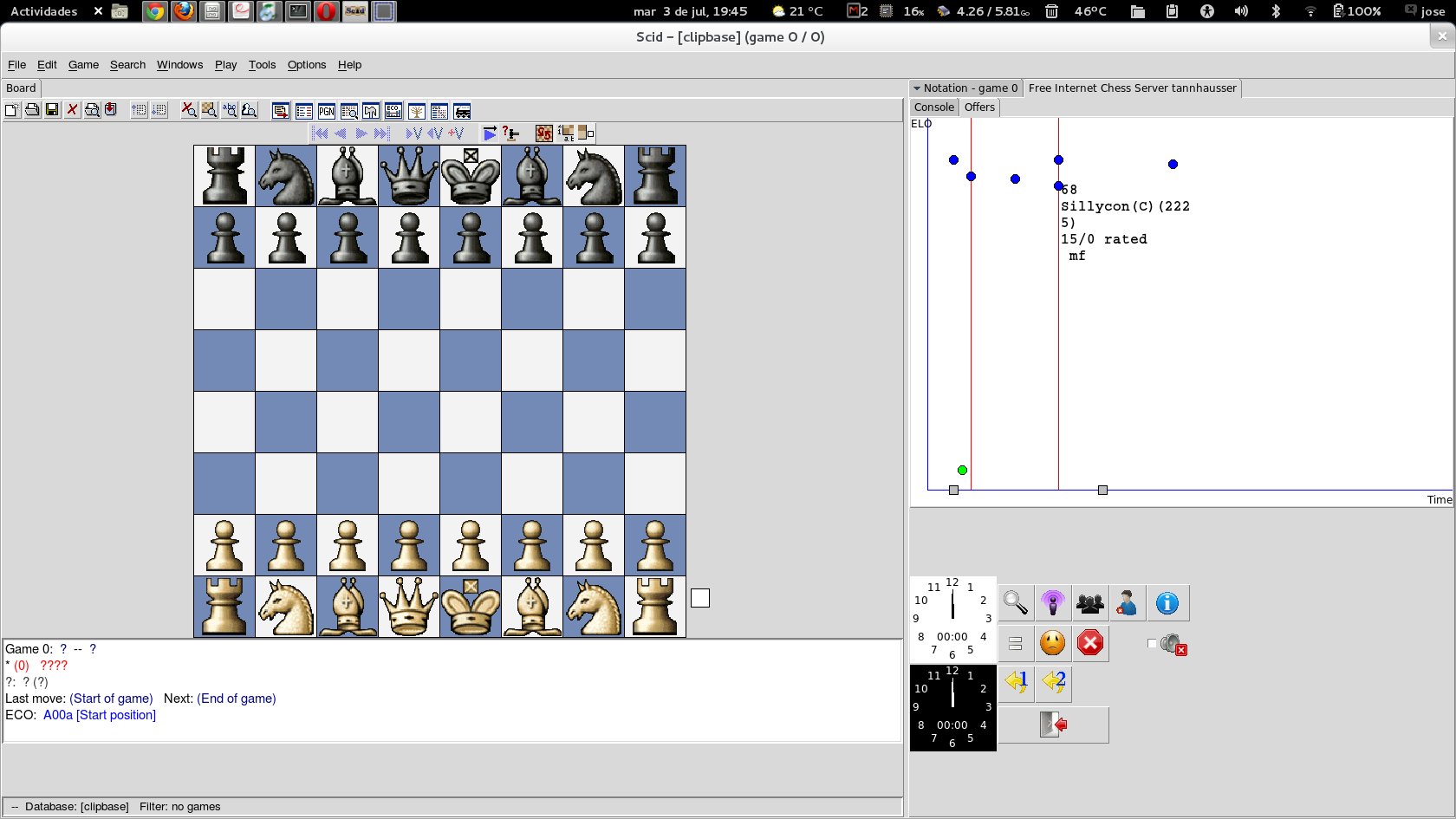This screenshot has width=1456, height=819.
Task: Switch to the Offers tab
Action: coord(979,107)
